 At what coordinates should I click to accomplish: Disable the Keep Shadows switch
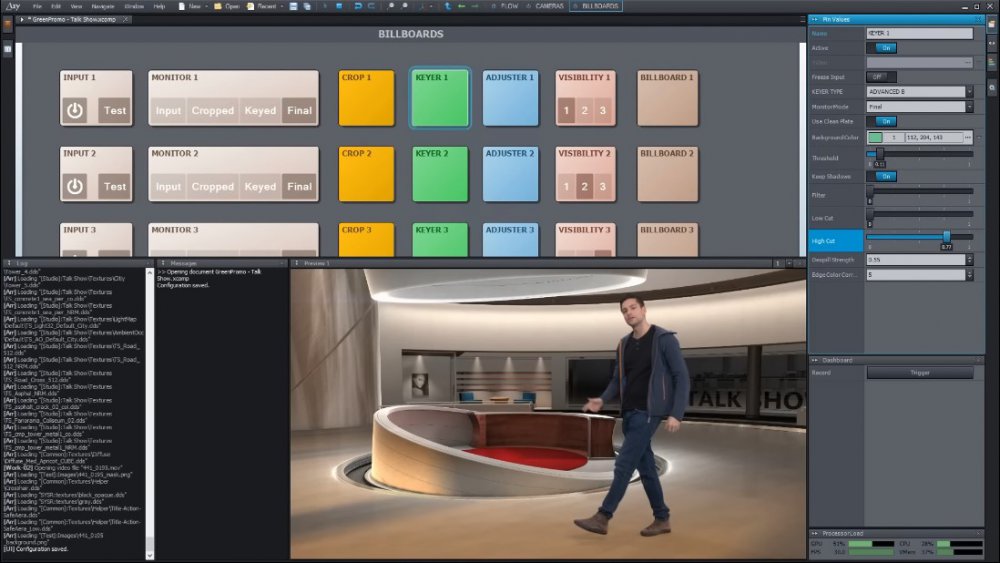pos(880,177)
